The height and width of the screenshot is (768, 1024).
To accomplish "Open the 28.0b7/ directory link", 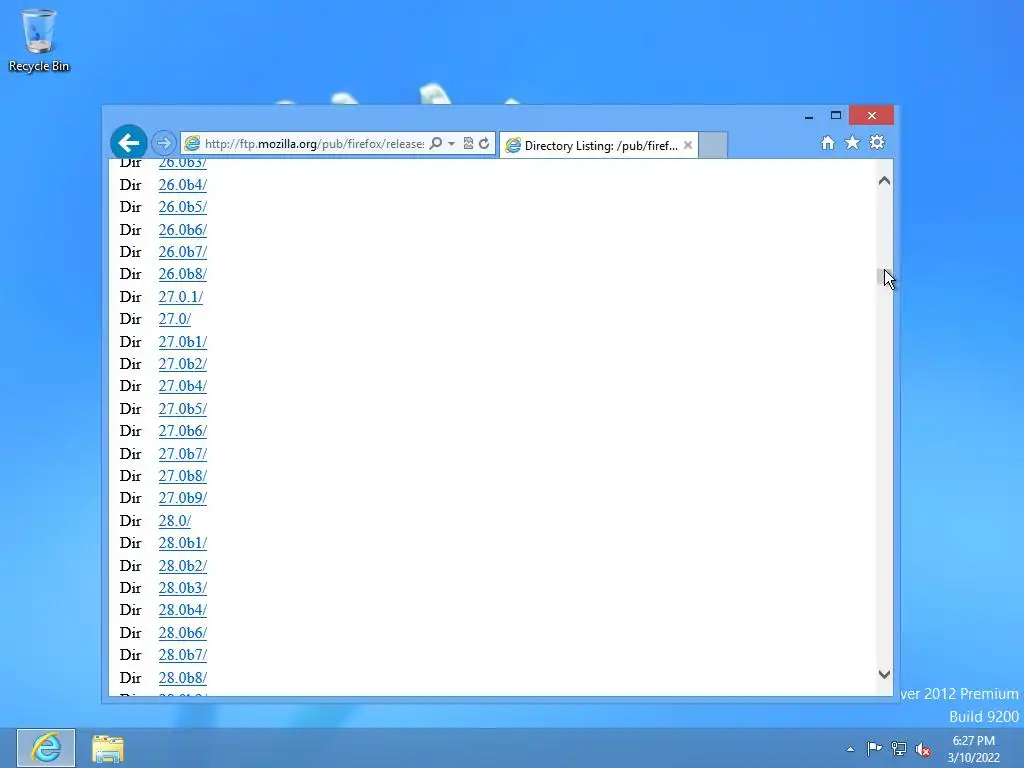I will click(182, 655).
